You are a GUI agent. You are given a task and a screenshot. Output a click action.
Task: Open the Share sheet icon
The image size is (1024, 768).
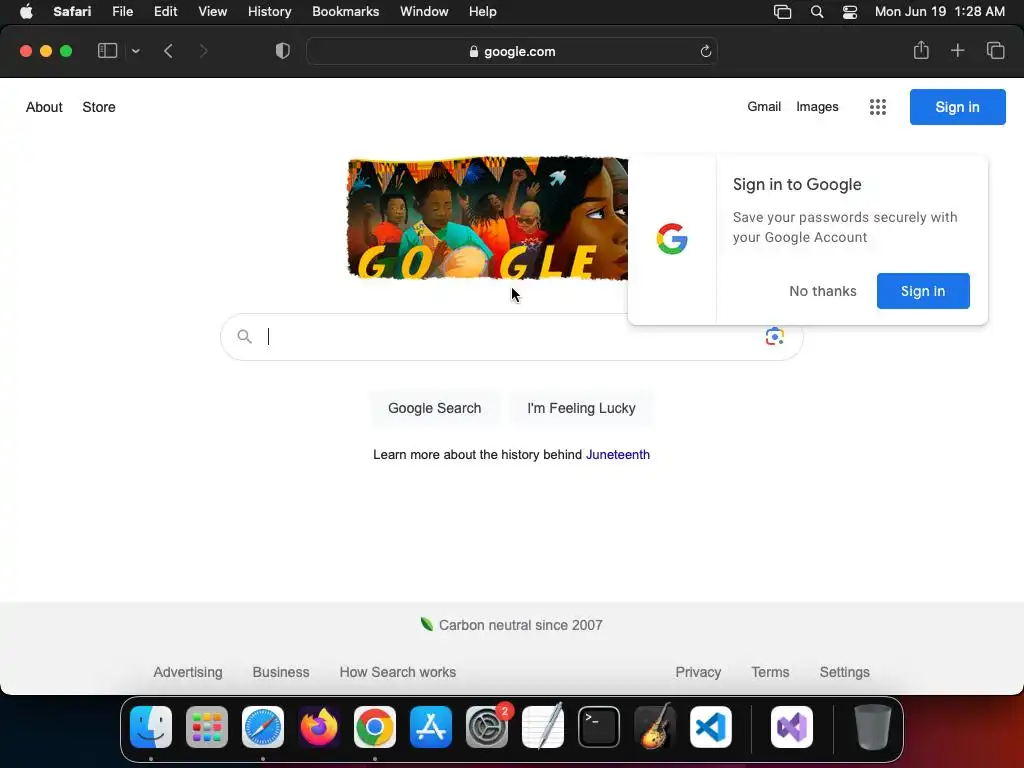coord(921,50)
